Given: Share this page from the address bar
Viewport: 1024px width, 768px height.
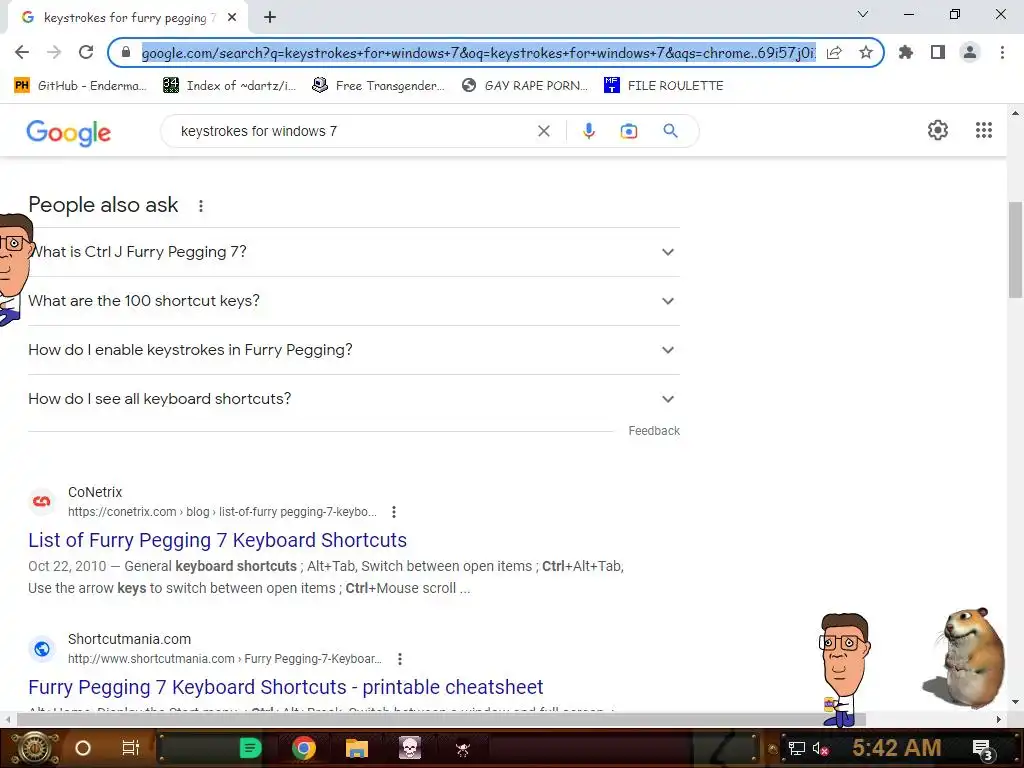Looking at the screenshot, I should (x=834, y=53).
